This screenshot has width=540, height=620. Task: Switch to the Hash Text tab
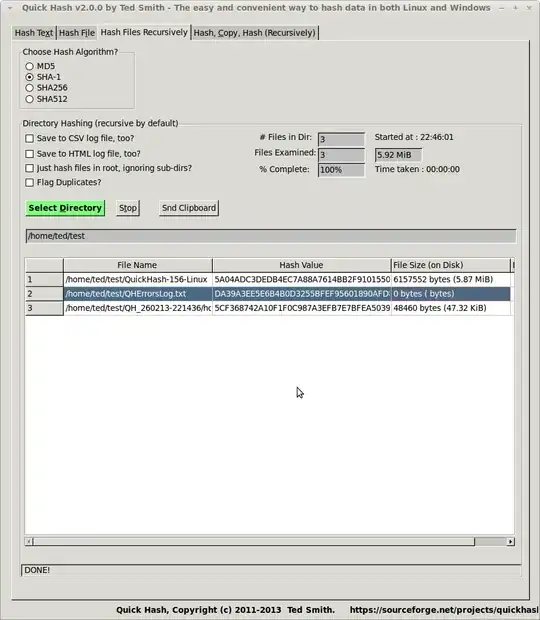(x=34, y=33)
